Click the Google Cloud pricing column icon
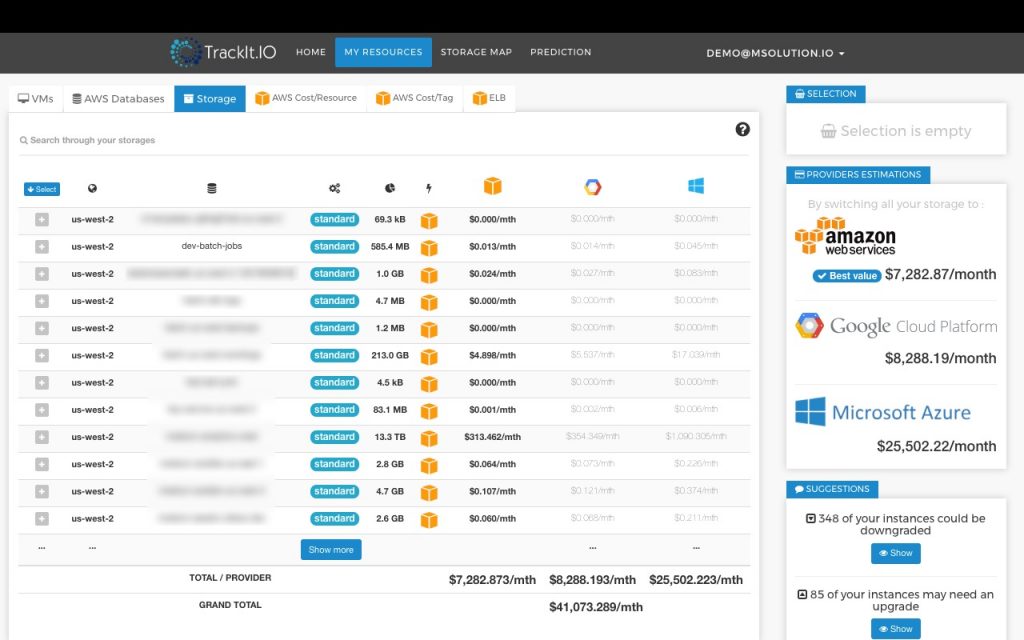The height and width of the screenshot is (640, 1024). tap(591, 186)
